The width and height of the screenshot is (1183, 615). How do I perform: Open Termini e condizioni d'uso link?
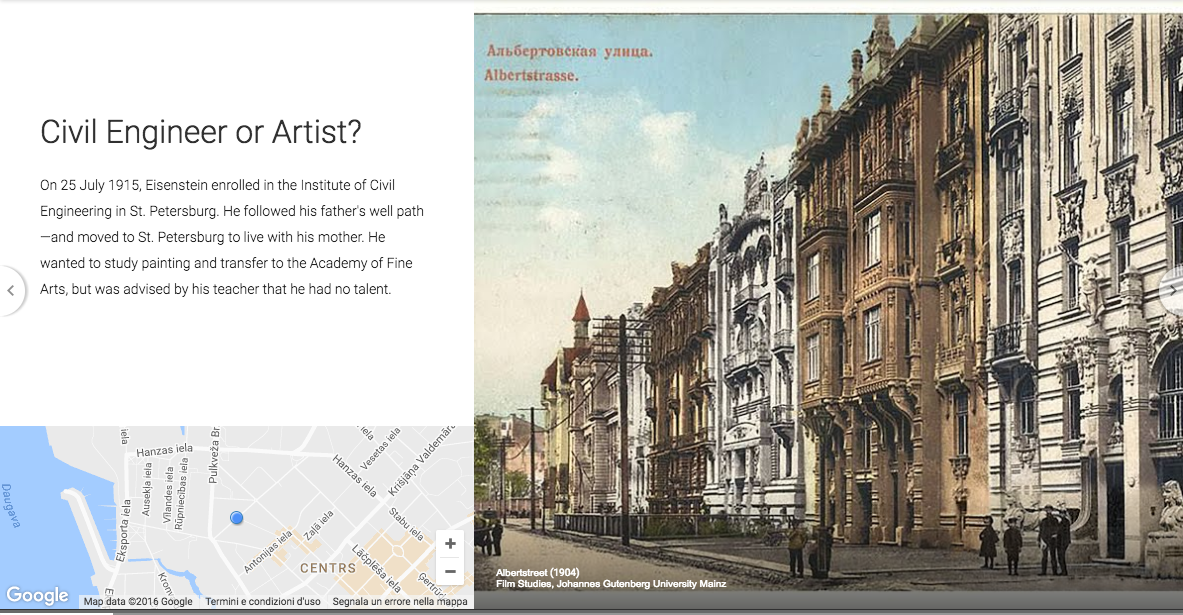pos(263,602)
